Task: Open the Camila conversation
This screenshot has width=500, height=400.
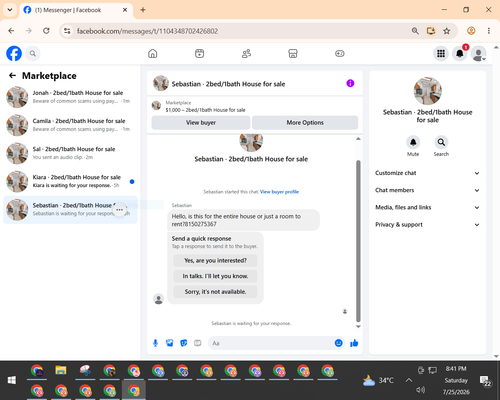Action: click(x=70, y=125)
